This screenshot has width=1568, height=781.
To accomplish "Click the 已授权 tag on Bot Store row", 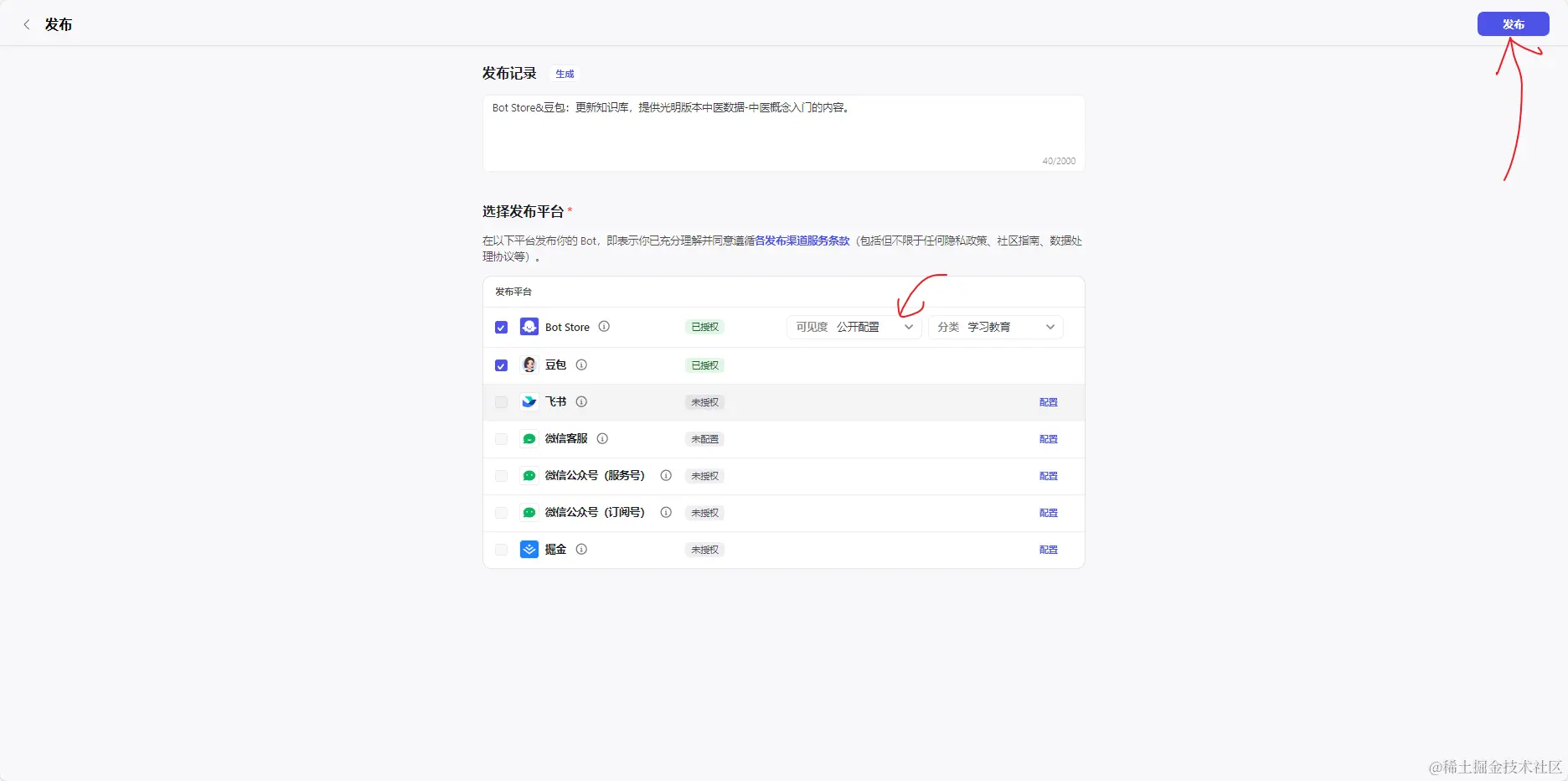I will click(x=704, y=327).
